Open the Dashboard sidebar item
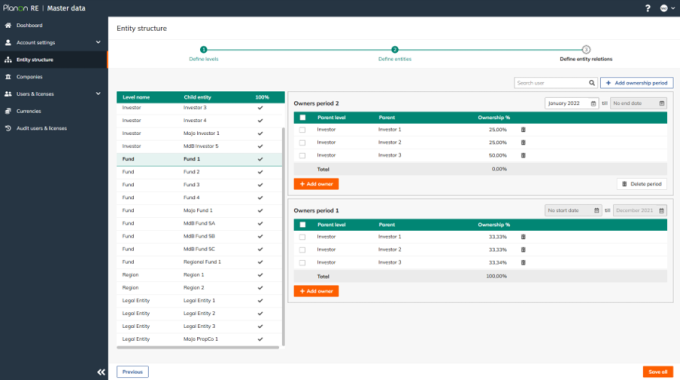 [29, 25]
